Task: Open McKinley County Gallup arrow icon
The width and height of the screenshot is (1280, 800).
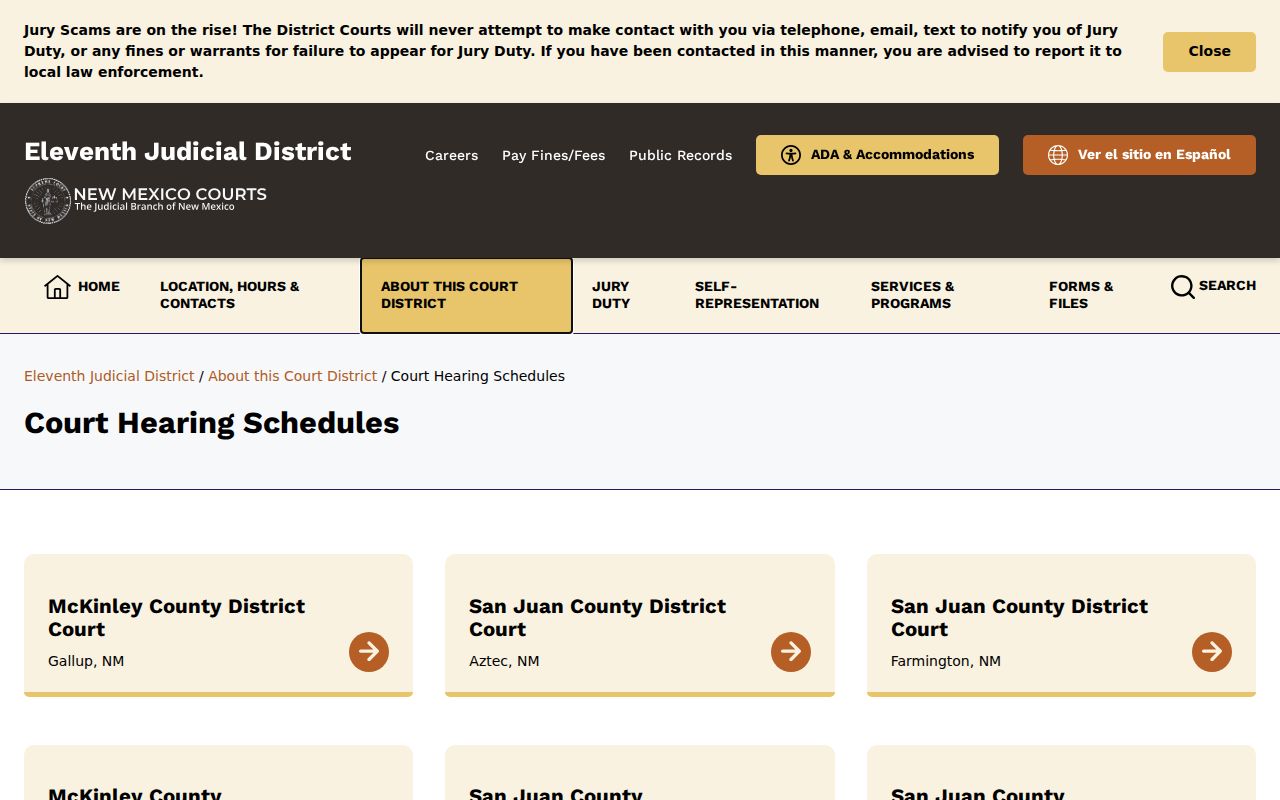Action: [369, 652]
